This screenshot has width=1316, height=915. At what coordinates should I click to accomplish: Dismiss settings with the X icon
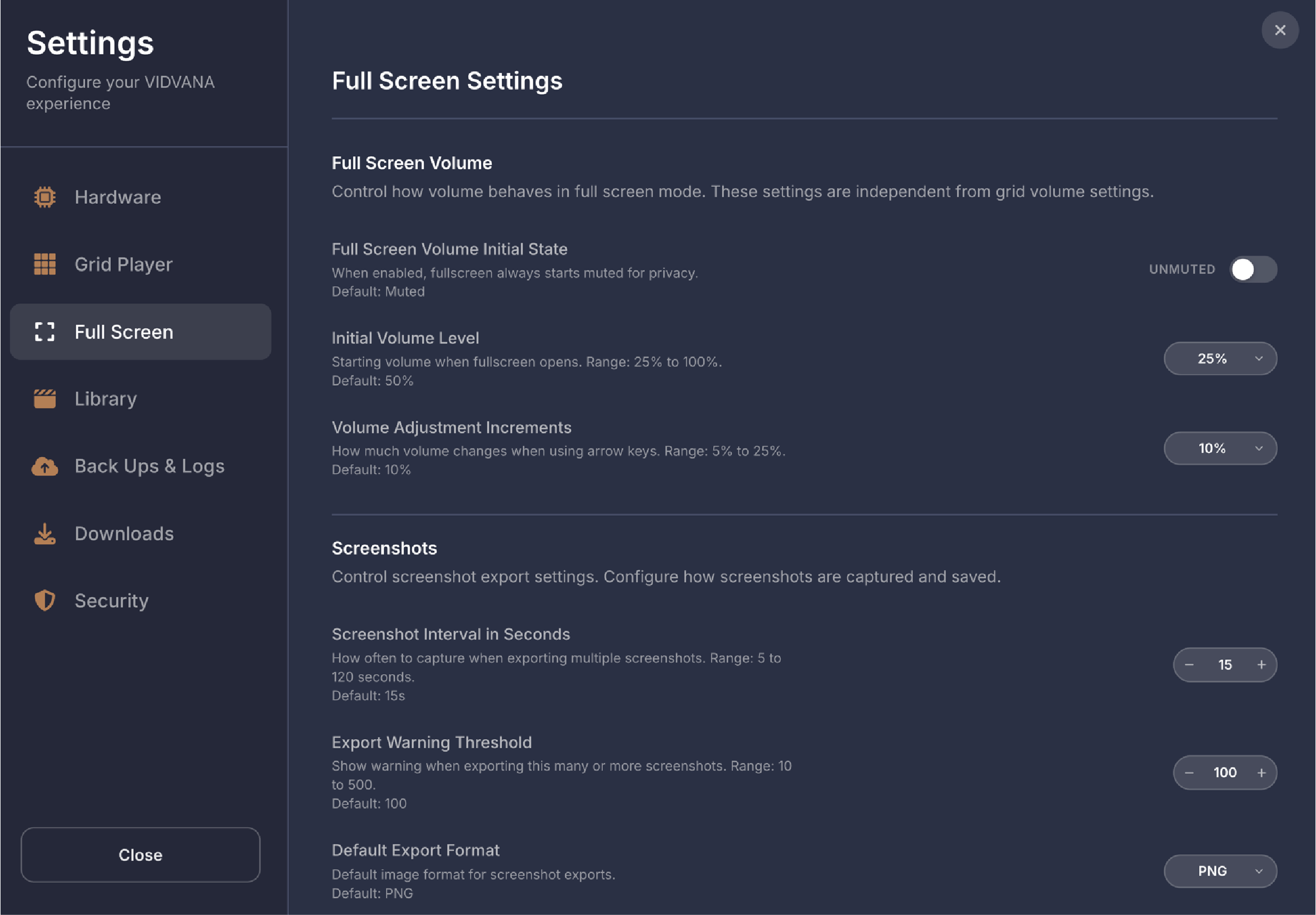click(x=1279, y=31)
